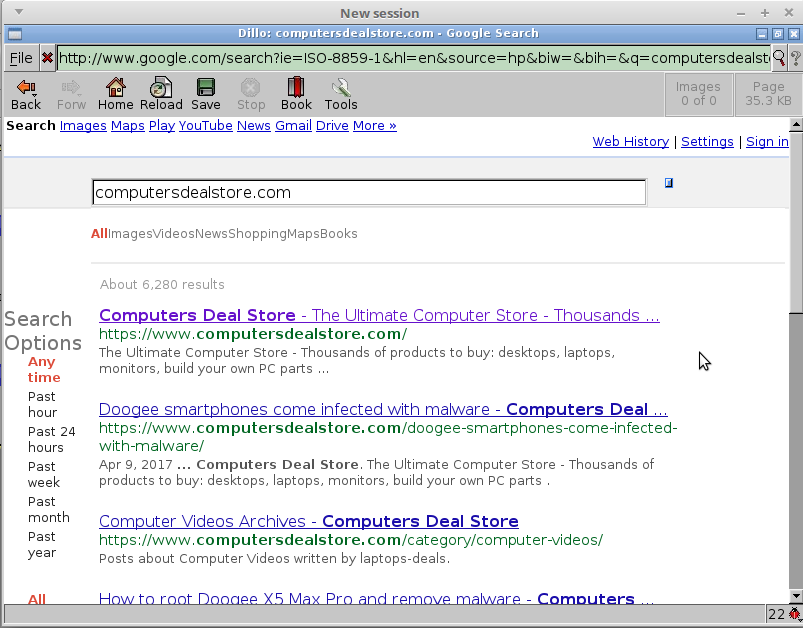Focus the Google search text box
This screenshot has height=628, width=803.
point(369,193)
